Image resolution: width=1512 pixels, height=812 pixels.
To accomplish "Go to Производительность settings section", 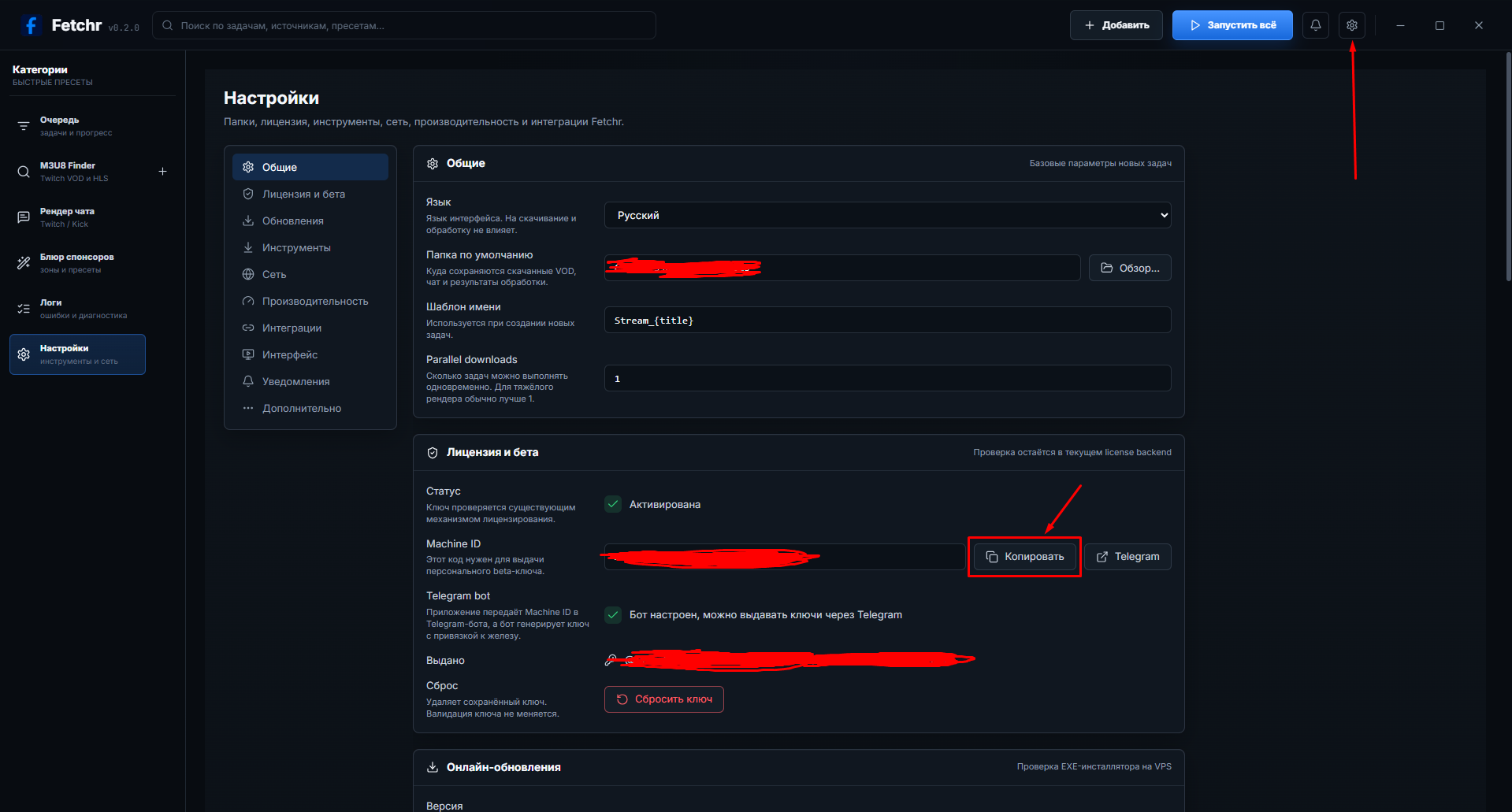I will tap(310, 301).
